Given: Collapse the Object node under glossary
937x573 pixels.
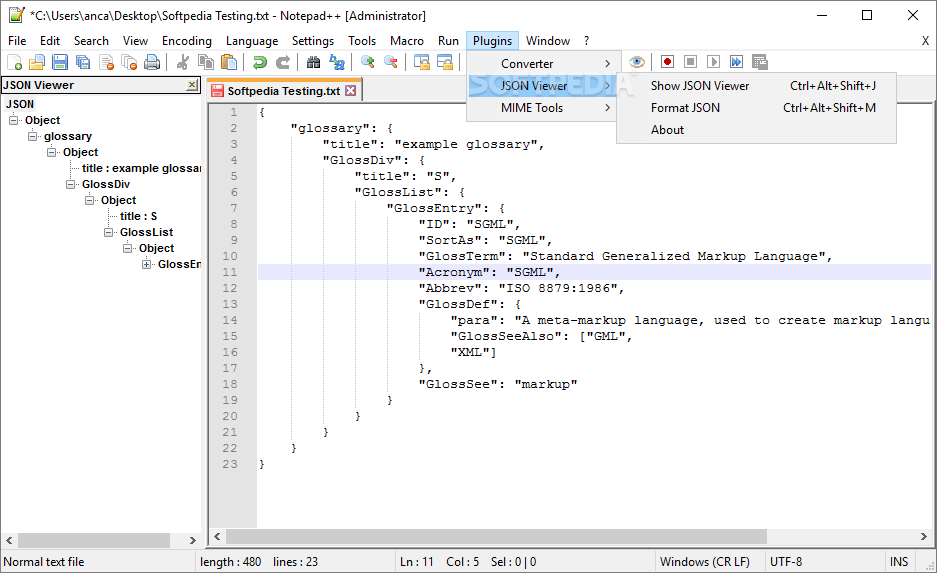Looking at the screenshot, I should pos(51,152).
